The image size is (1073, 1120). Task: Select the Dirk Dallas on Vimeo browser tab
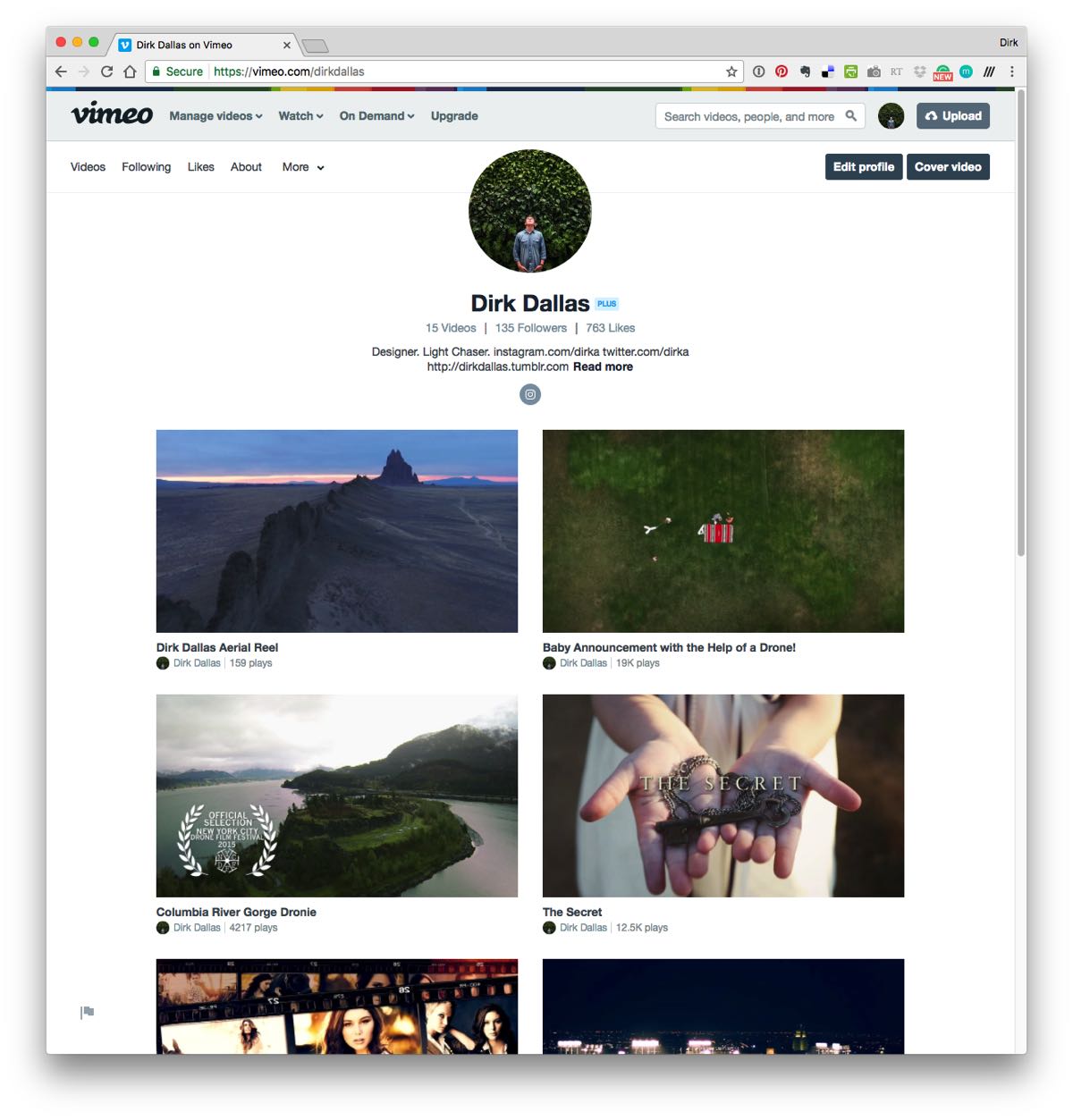pos(202,45)
